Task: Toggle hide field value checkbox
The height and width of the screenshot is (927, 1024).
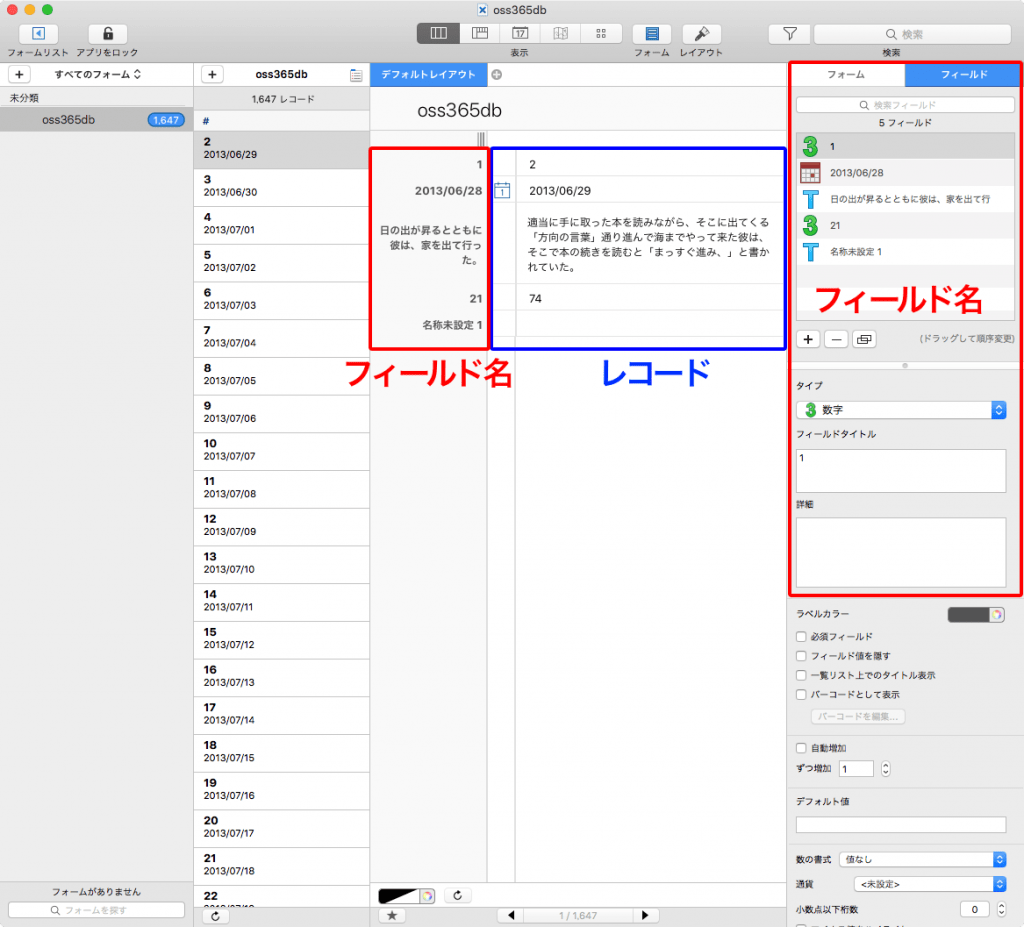Action: 801,656
